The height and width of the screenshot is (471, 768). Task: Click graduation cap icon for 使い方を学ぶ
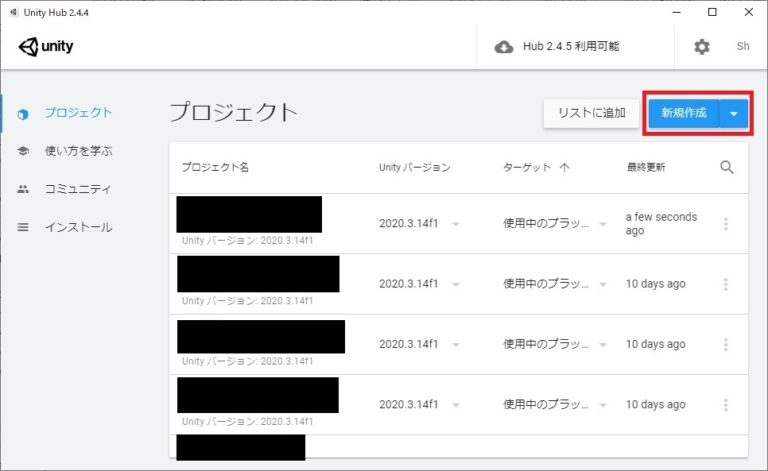23,151
